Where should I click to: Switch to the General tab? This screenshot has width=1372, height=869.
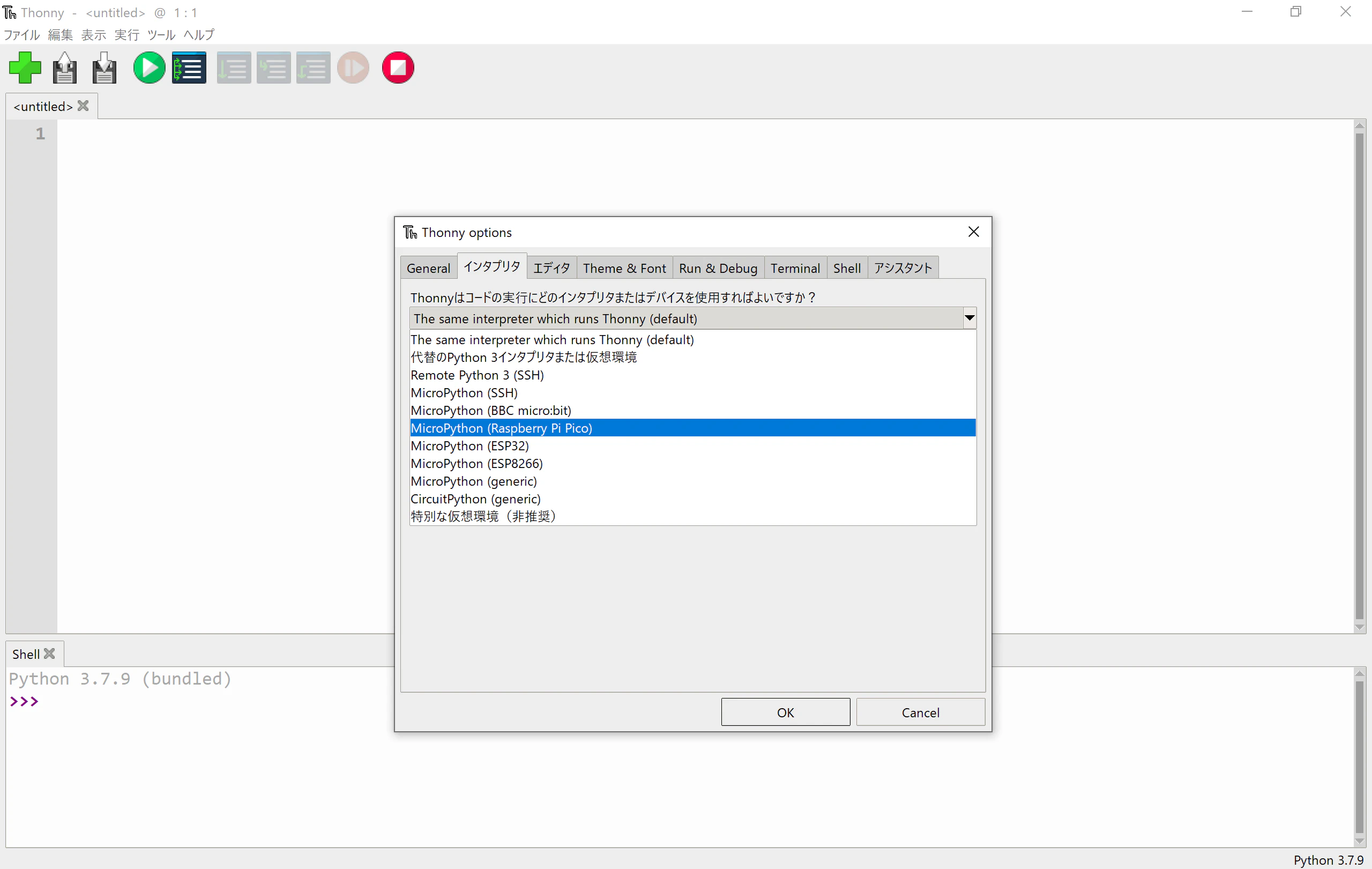pos(428,268)
